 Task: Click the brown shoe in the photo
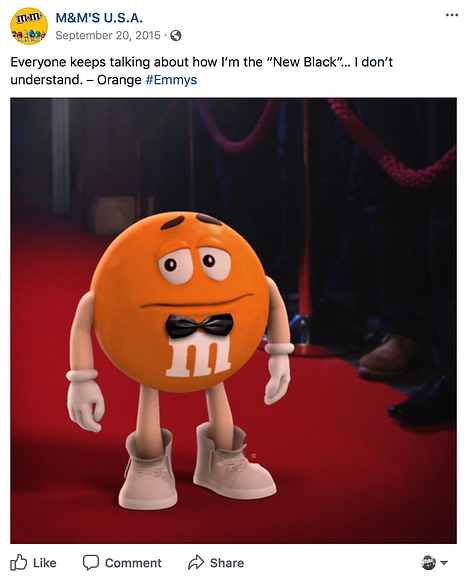pos(387,356)
